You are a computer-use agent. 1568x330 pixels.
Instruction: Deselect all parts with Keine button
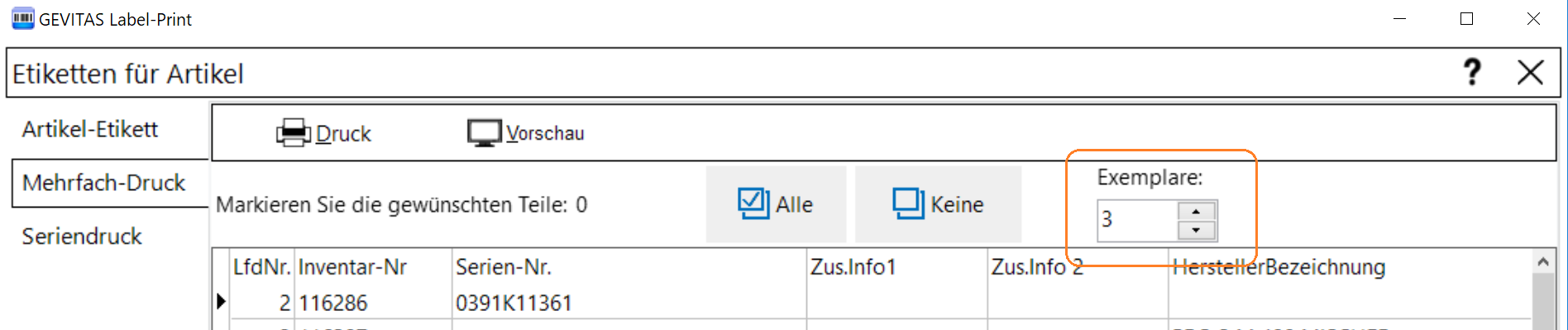pos(939,204)
